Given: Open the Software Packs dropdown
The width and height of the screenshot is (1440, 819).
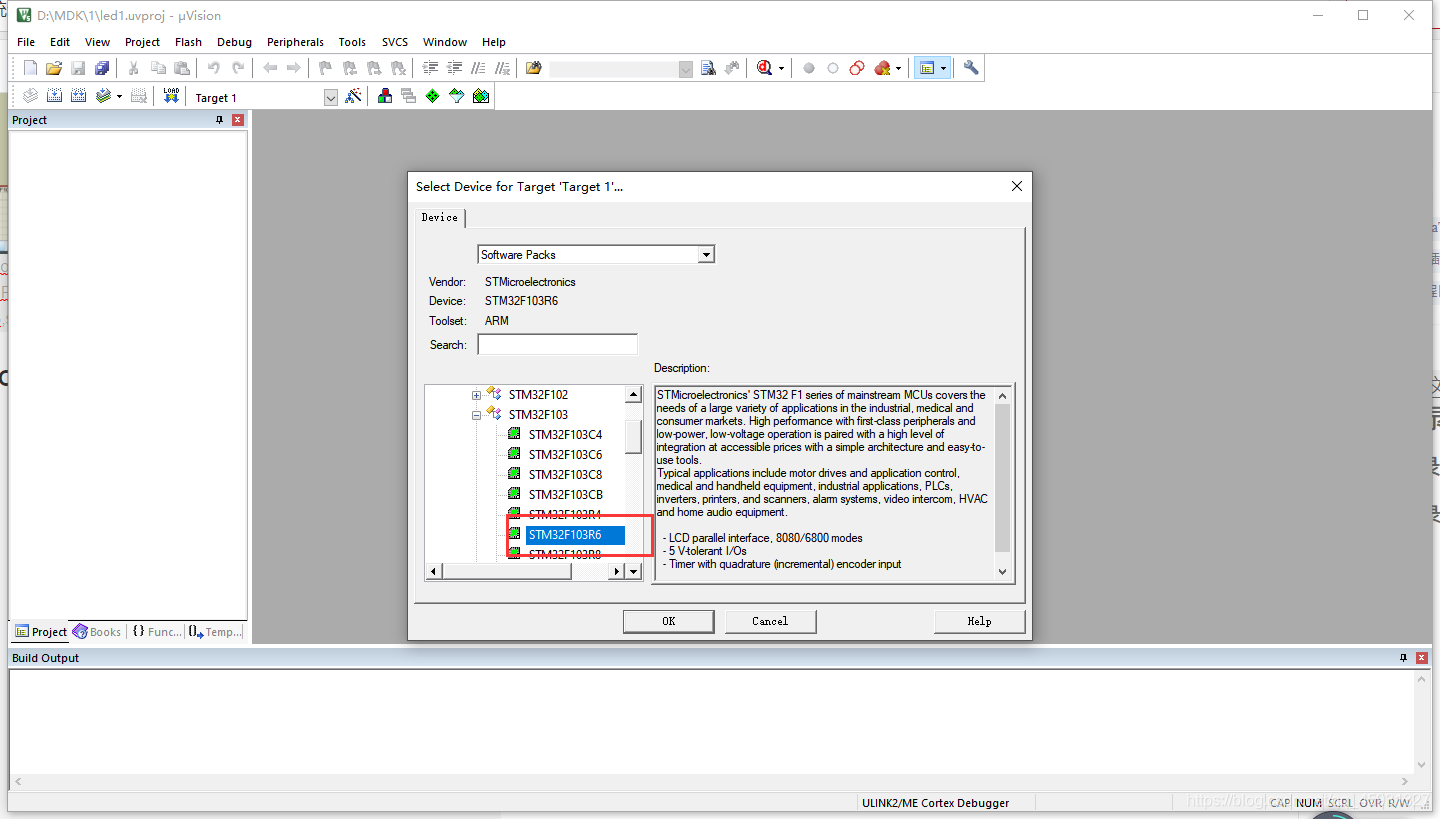Looking at the screenshot, I should pos(706,254).
